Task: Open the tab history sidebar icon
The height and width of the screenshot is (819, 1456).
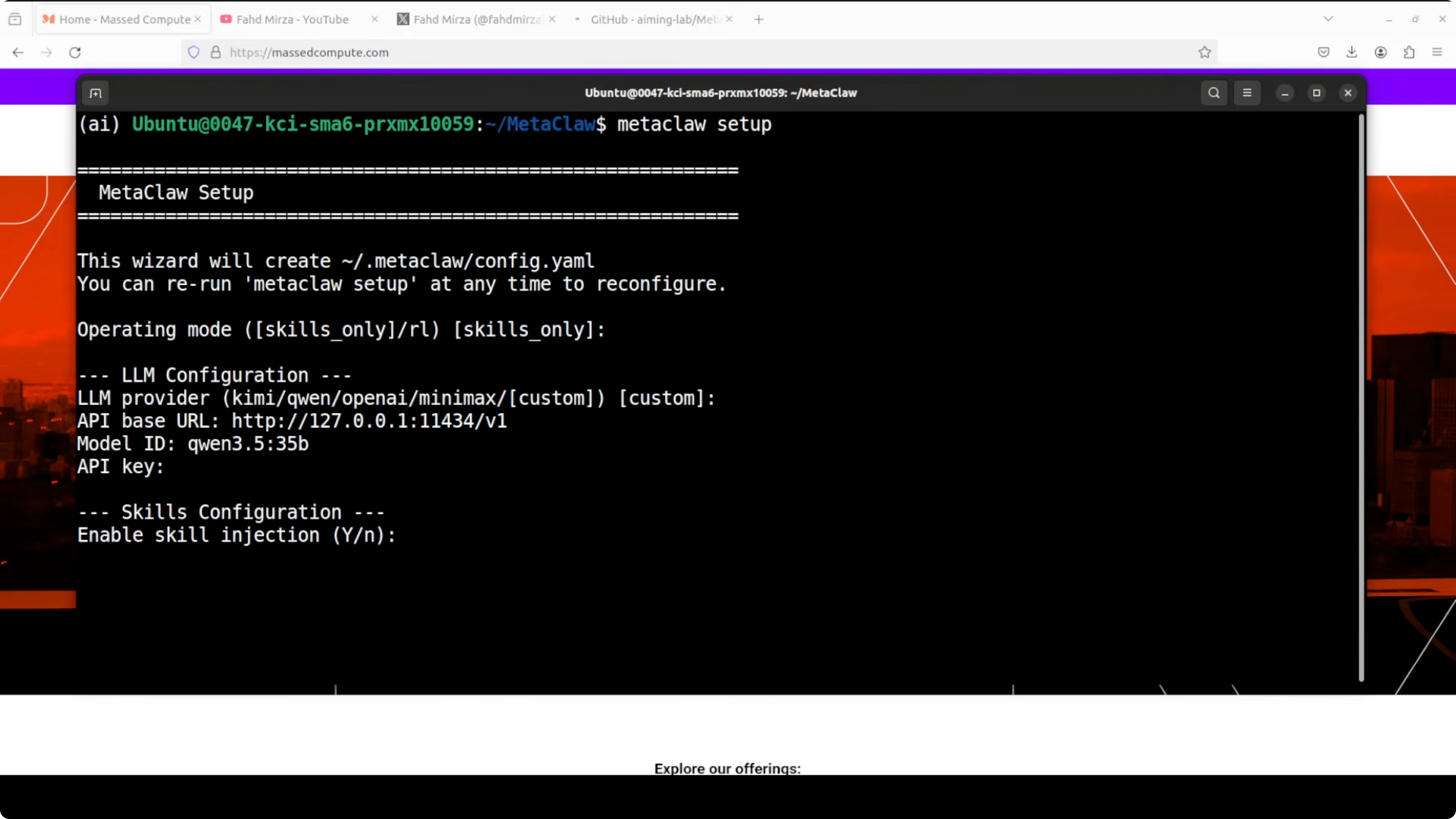Action: pos(15,19)
